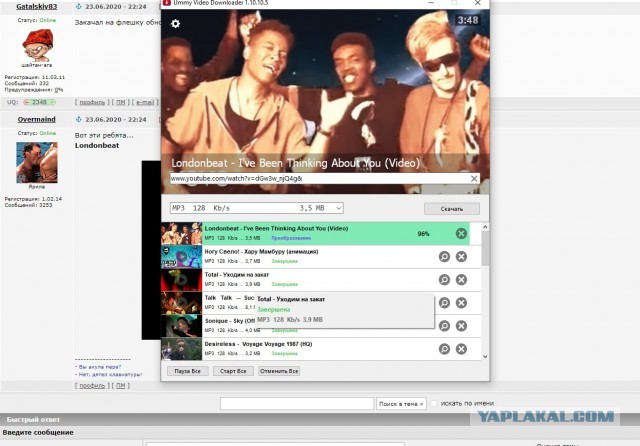The image size is (640, 446).
Task: Click the download list down arrow
Action: pyautogui.click(x=485, y=357)
